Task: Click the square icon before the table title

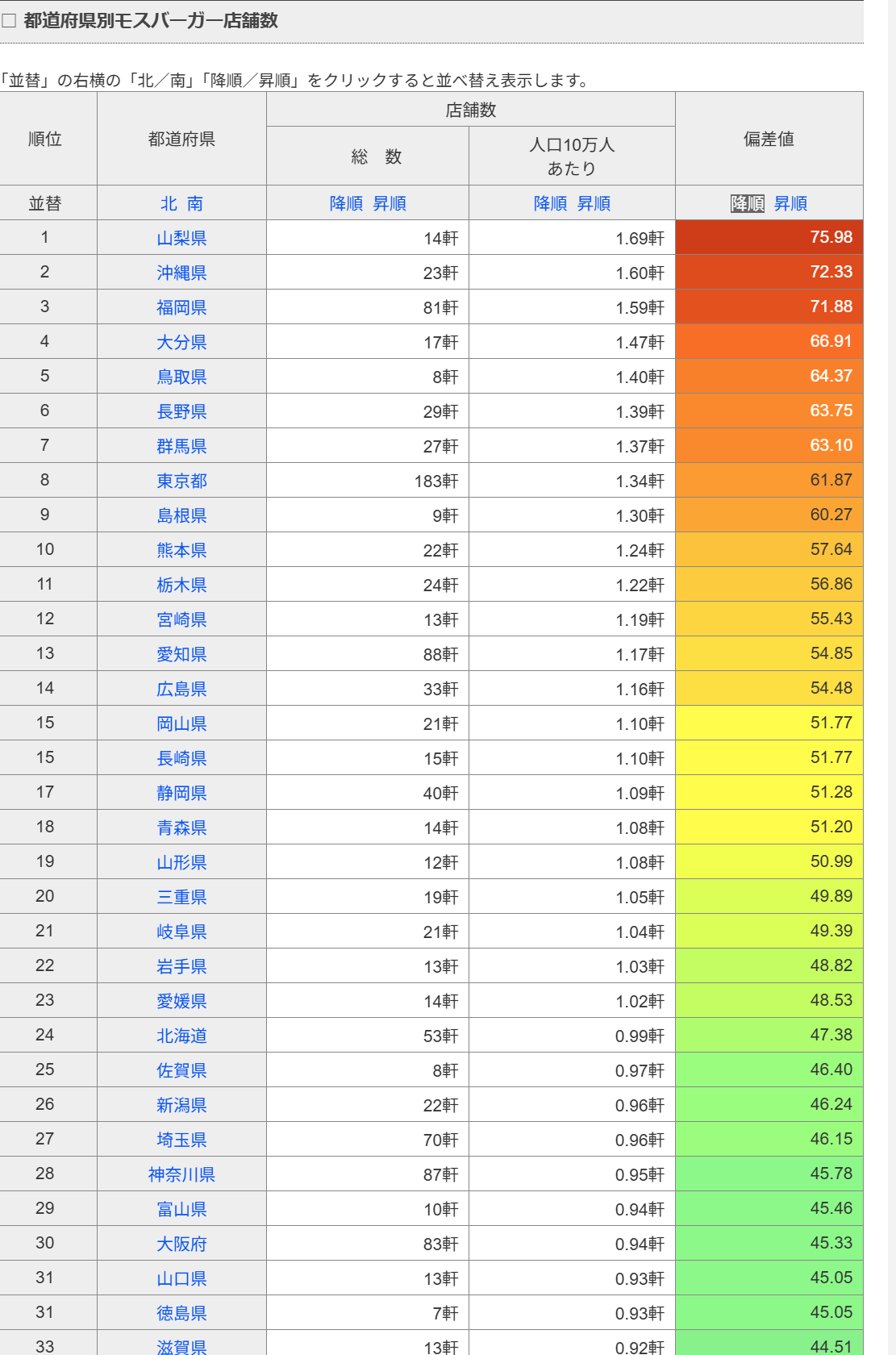Action: (9, 21)
